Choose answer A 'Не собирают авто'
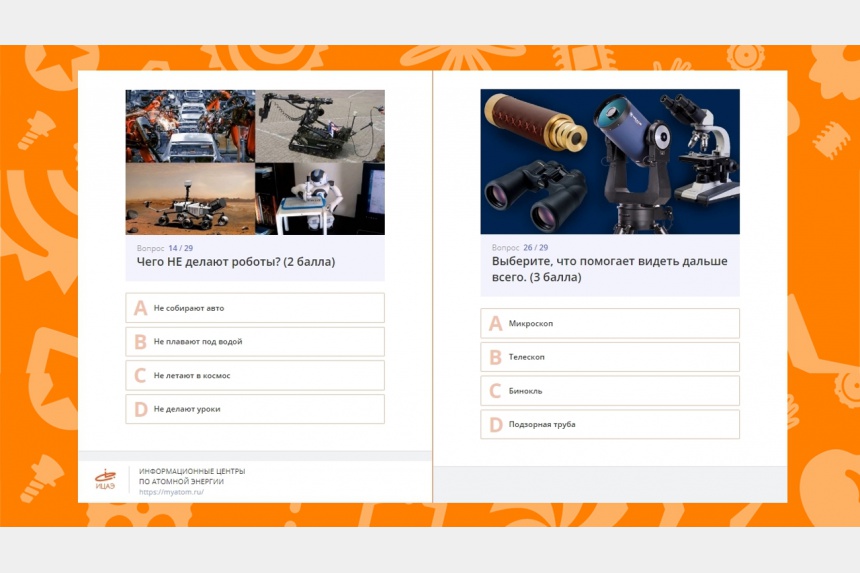Screen dimensions: 860x573 point(255,308)
